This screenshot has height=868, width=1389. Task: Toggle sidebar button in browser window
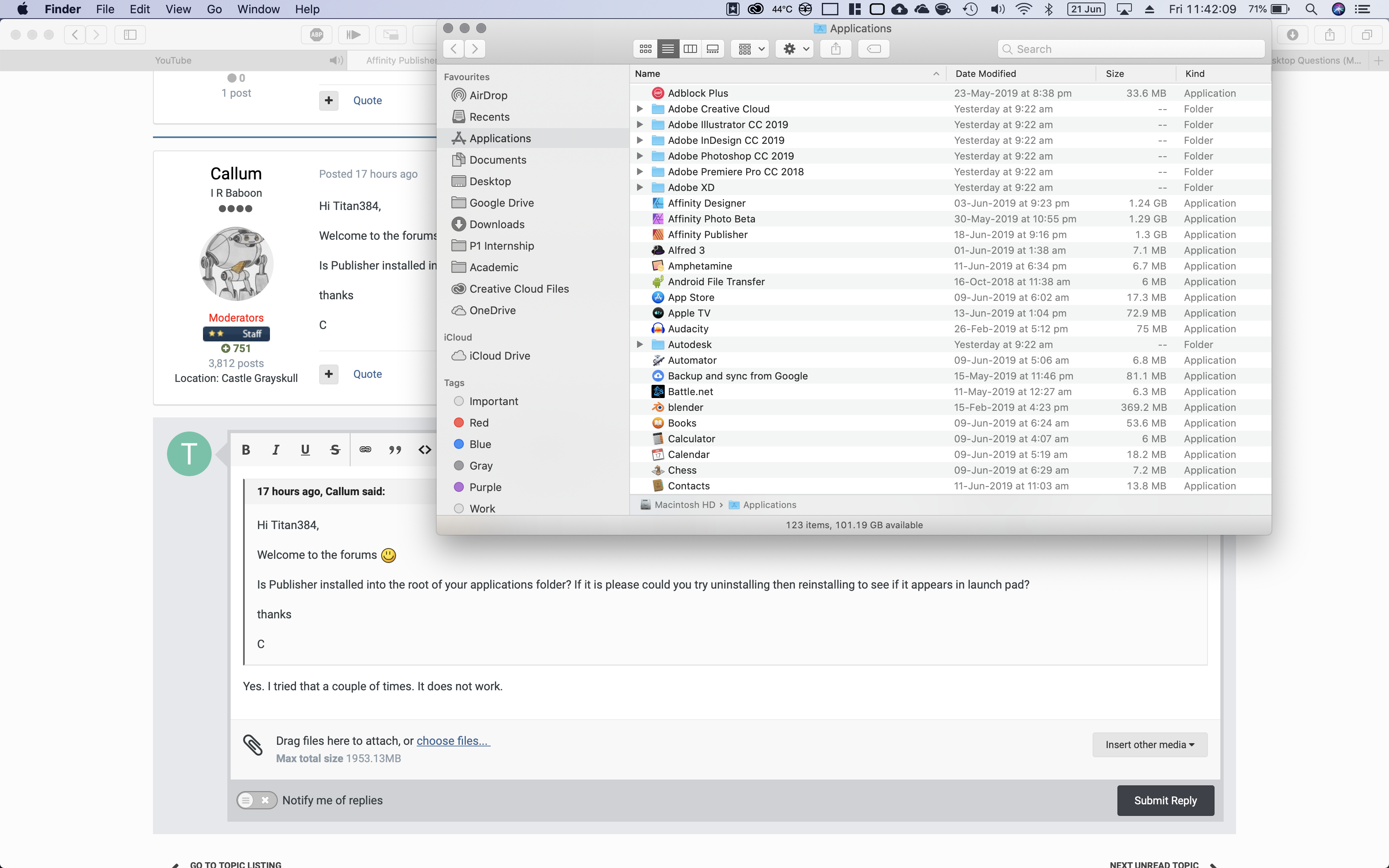(x=130, y=34)
